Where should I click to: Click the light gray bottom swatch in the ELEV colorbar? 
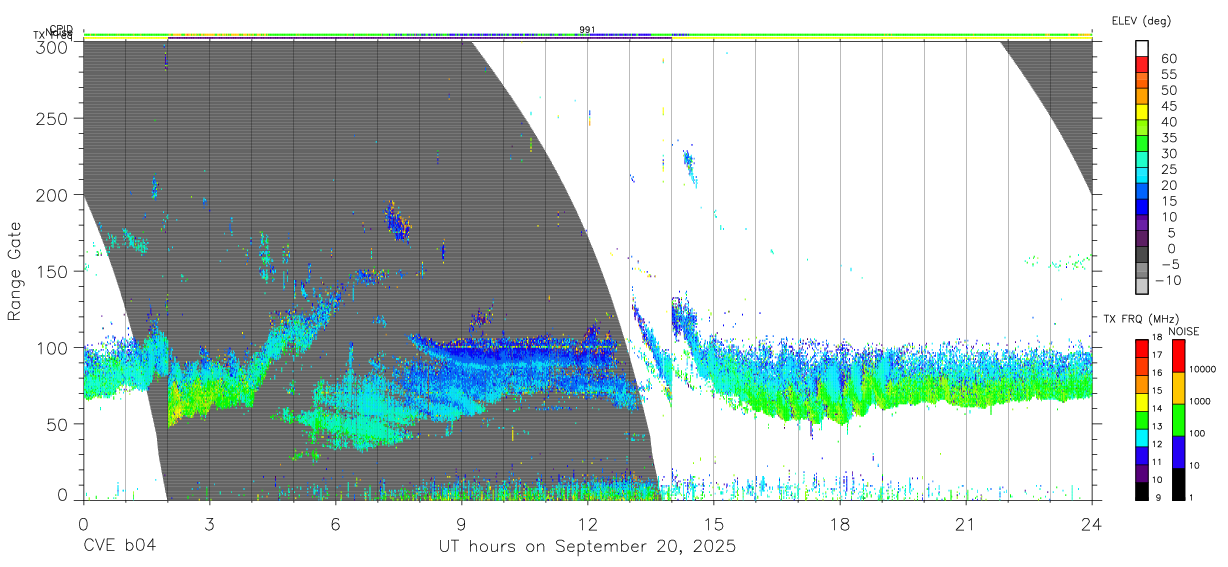click(x=1144, y=287)
